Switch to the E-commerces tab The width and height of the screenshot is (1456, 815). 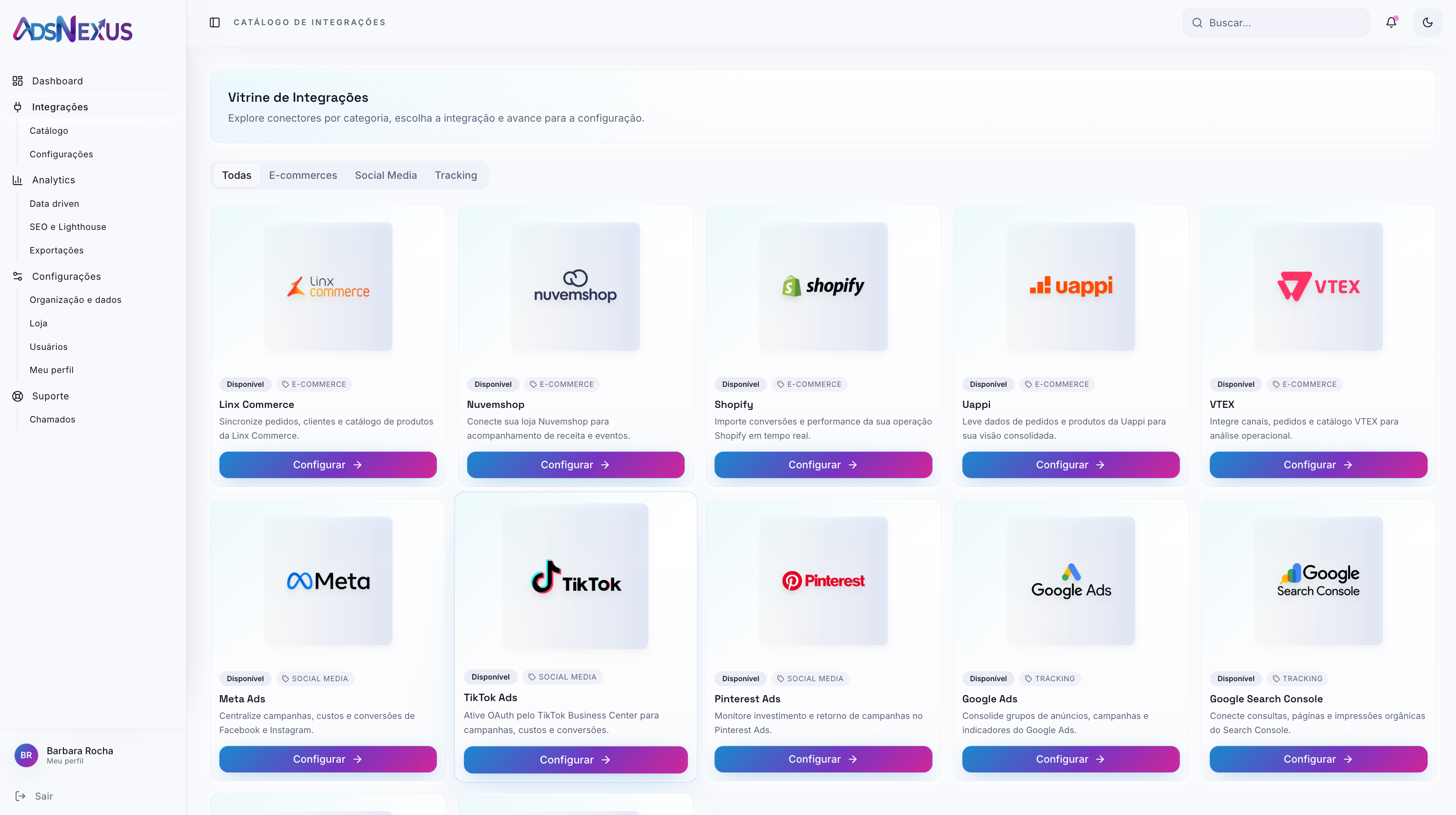pos(303,175)
